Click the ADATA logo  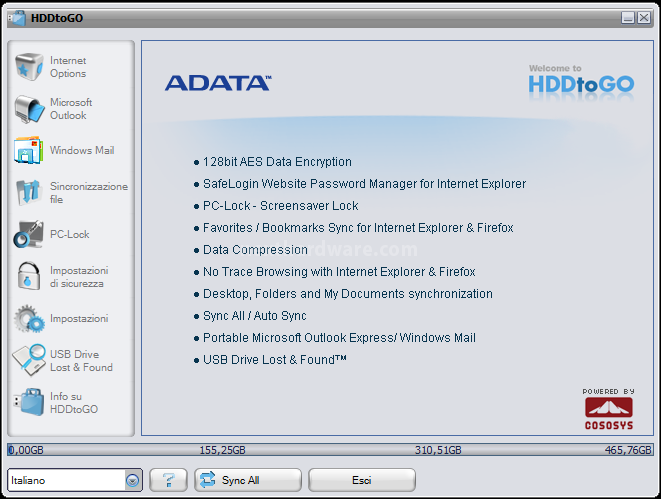(218, 83)
